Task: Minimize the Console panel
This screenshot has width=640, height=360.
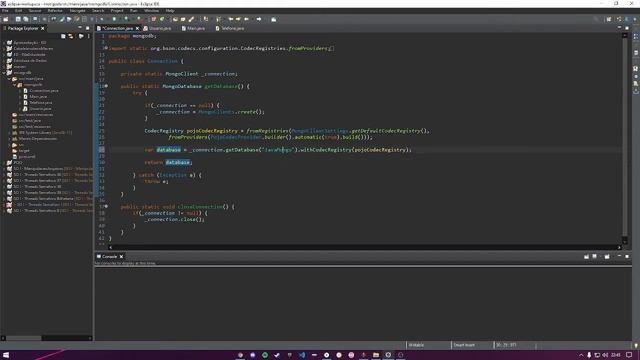Action: pos(619,256)
